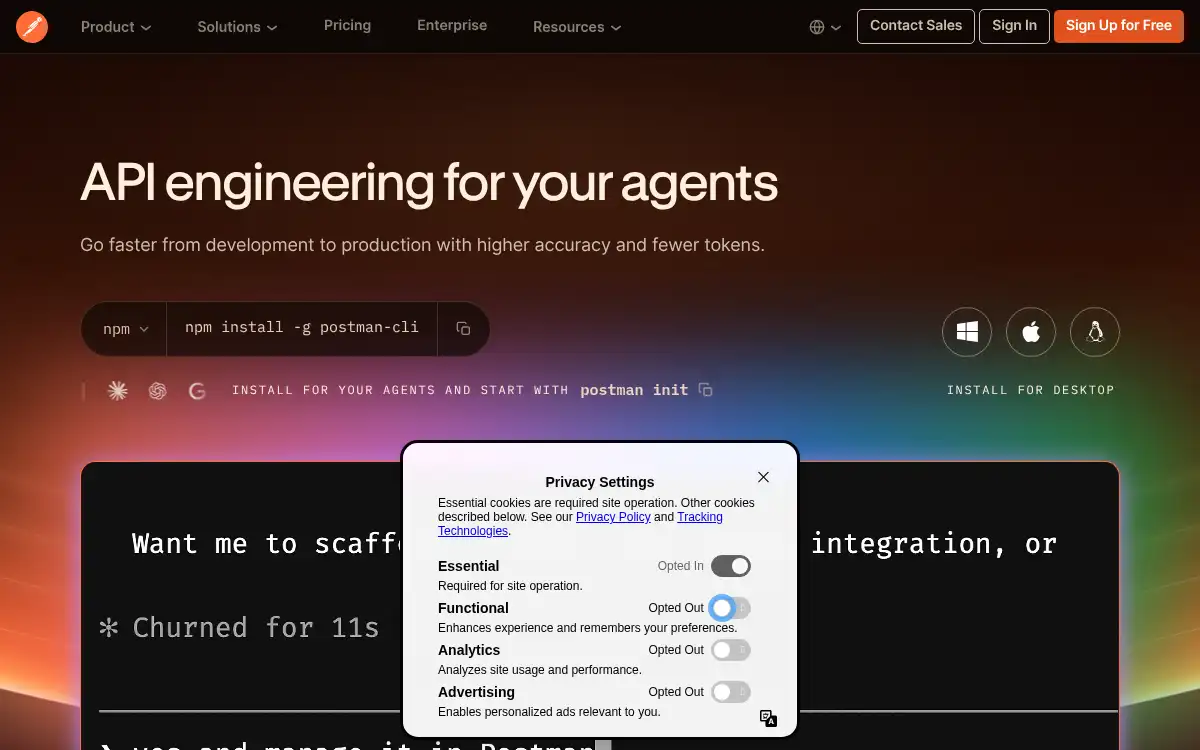The image size is (1200, 750).
Task: Expand the Product menu
Action: point(116,27)
